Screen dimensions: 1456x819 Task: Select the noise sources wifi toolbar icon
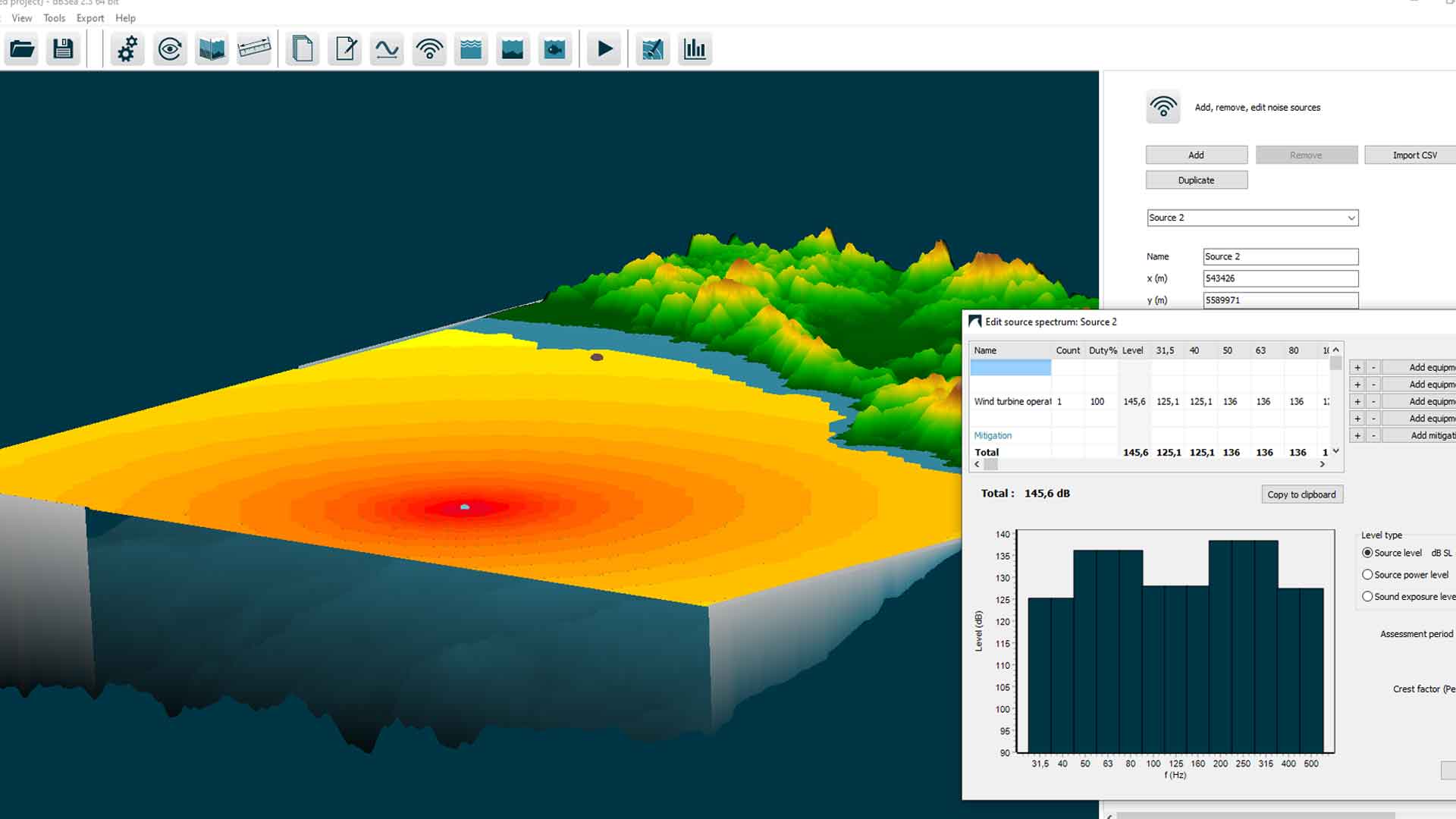click(x=429, y=49)
